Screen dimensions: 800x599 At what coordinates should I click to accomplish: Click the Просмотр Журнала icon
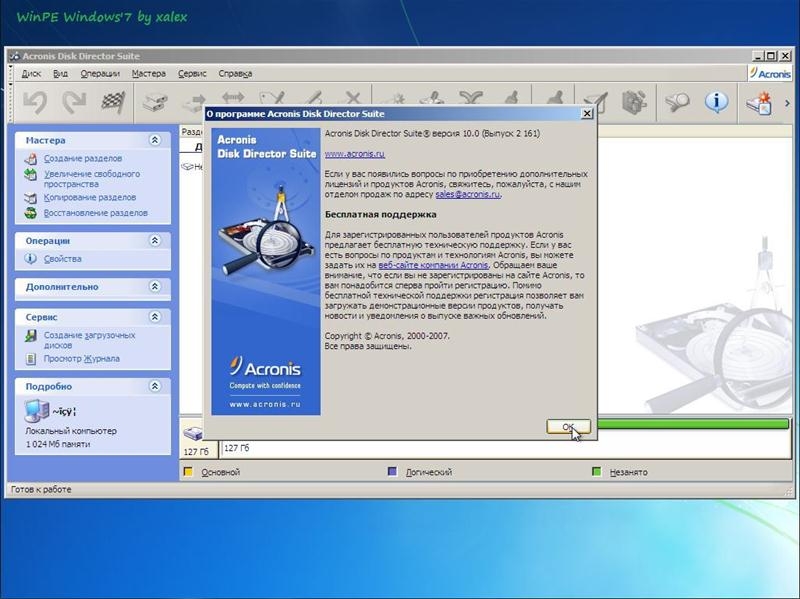[31, 359]
